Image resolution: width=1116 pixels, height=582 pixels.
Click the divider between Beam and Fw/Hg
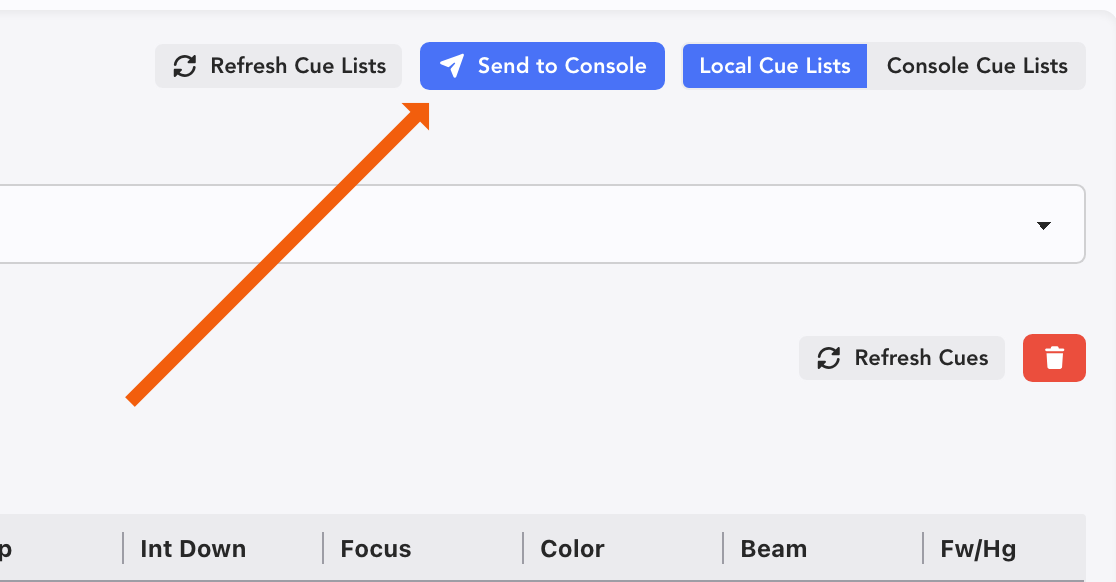pos(923,548)
